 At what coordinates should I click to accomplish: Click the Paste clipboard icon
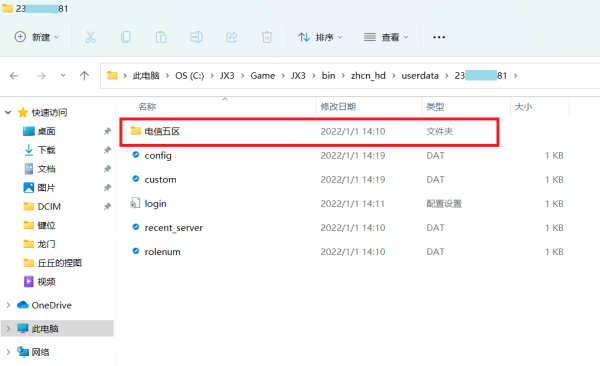pos(161,37)
